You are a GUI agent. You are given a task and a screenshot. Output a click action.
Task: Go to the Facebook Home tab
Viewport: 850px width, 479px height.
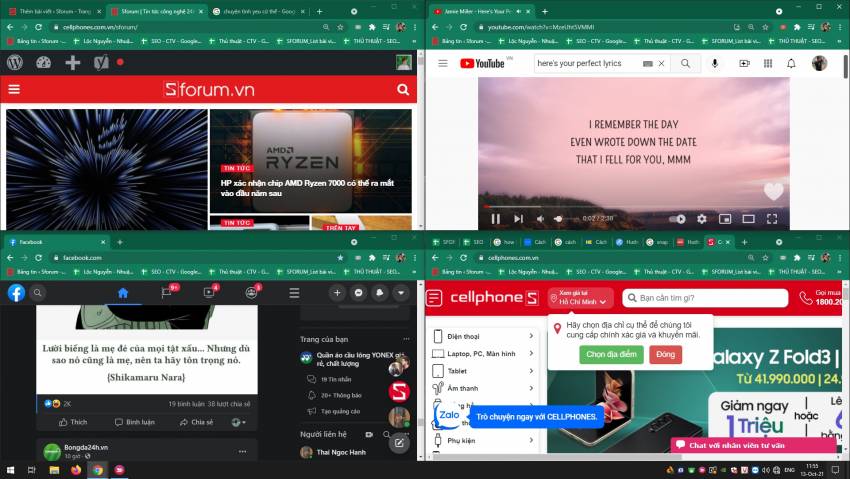pos(123,293)
